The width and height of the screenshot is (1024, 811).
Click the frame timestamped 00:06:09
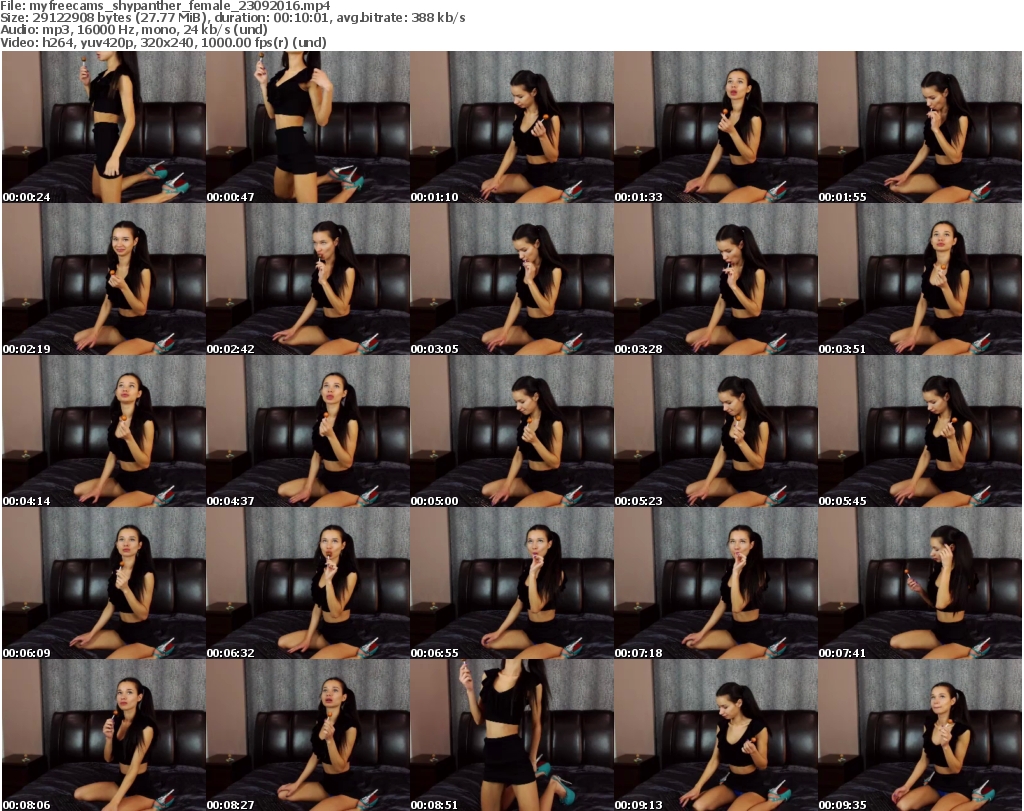(x=103, y=583)
